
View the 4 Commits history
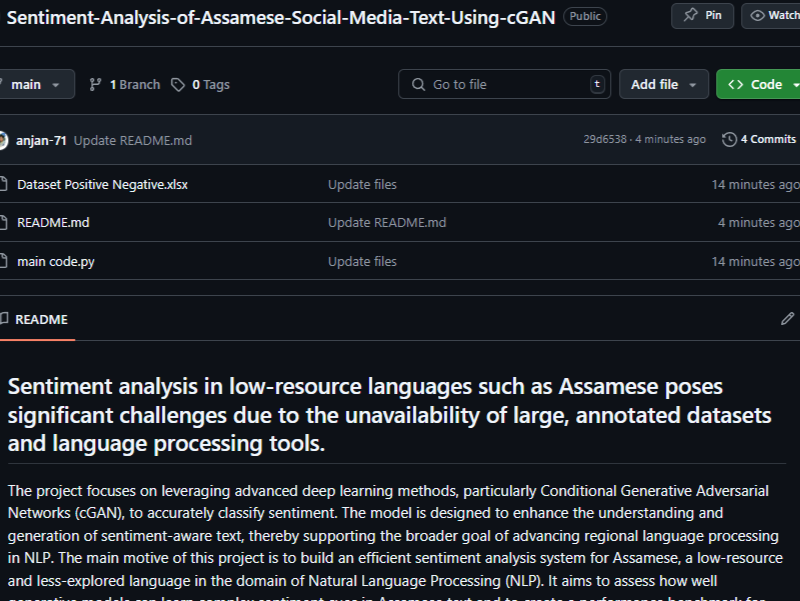point(759,139)
